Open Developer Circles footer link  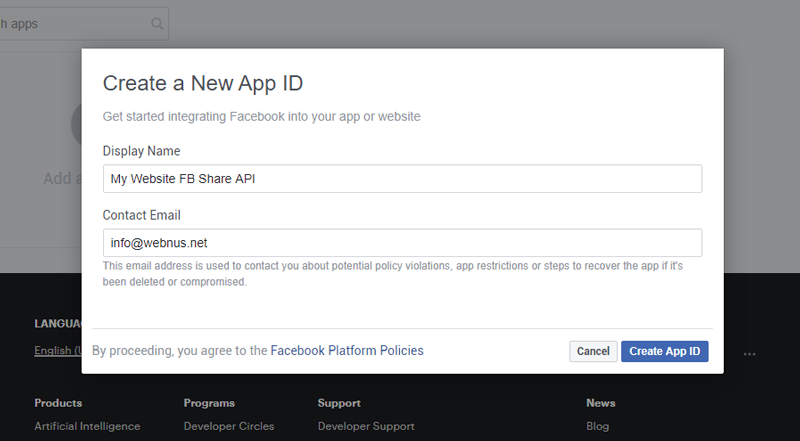click(229, 426)
